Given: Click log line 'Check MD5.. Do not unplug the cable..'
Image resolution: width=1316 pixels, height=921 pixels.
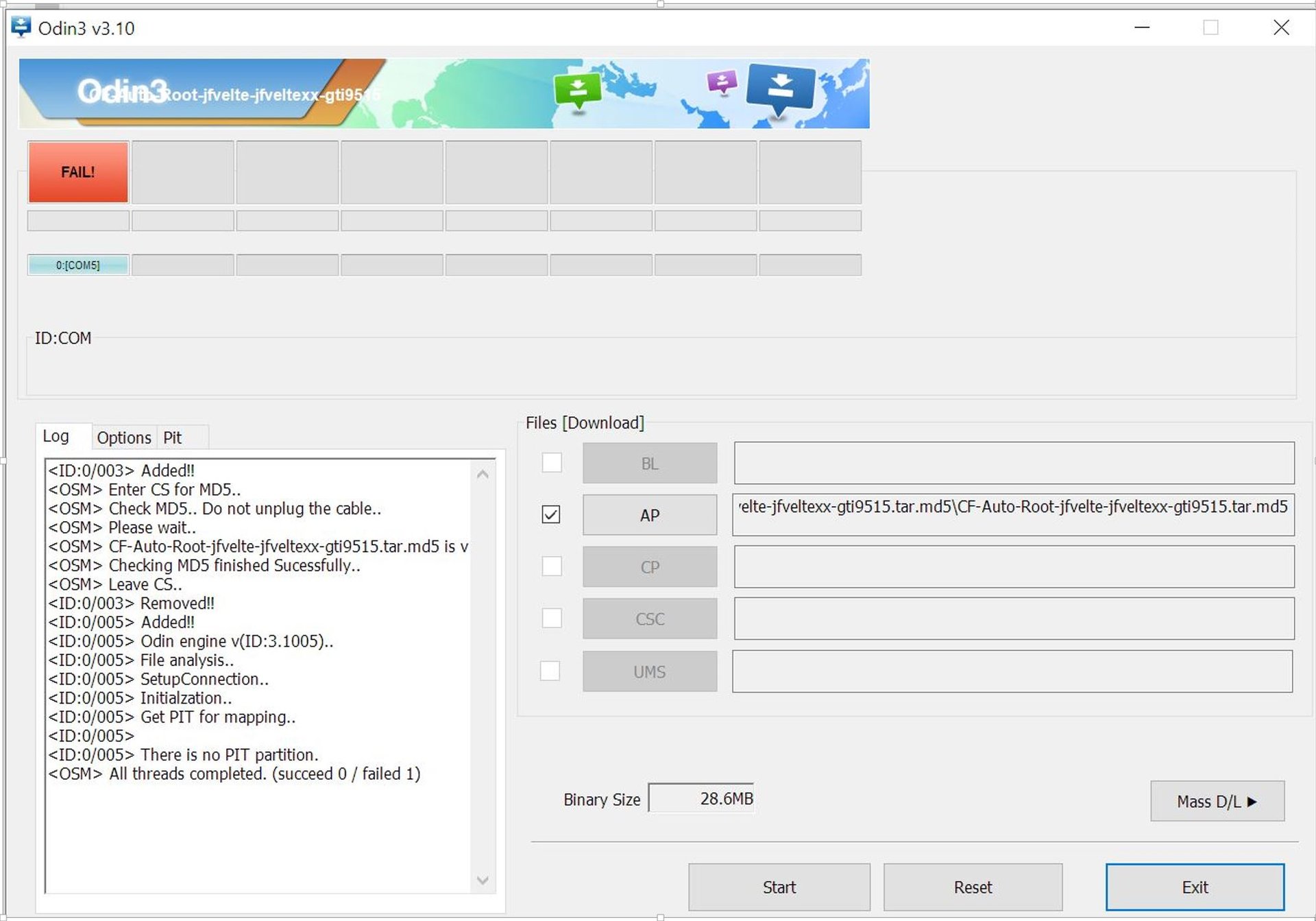Looking at the screenshot, I should [x=215, y=508].
